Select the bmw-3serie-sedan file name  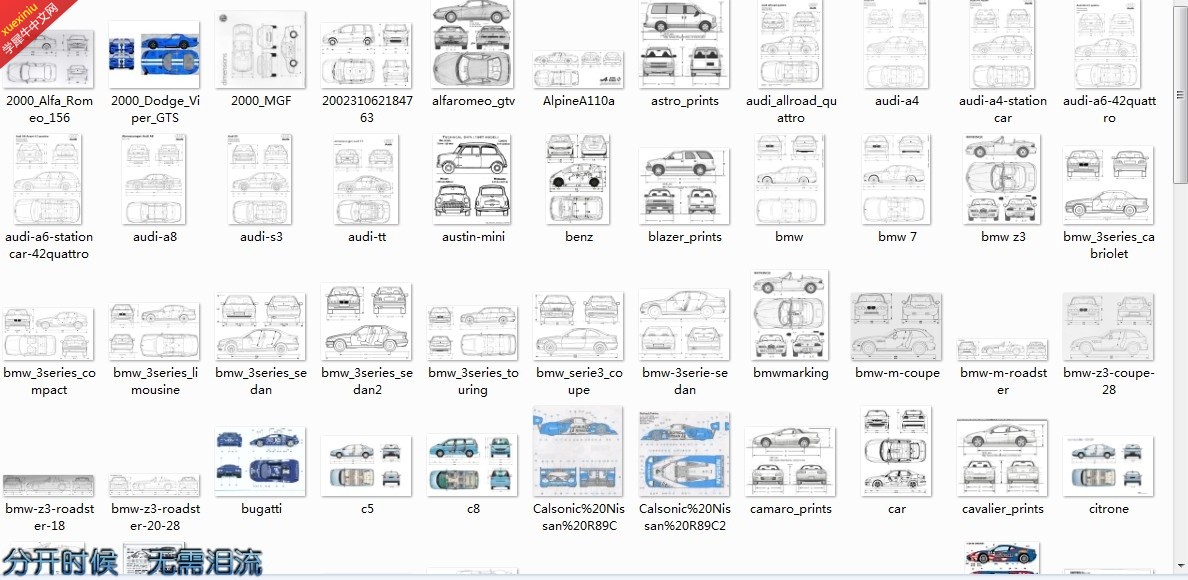(x=684, y=382)
